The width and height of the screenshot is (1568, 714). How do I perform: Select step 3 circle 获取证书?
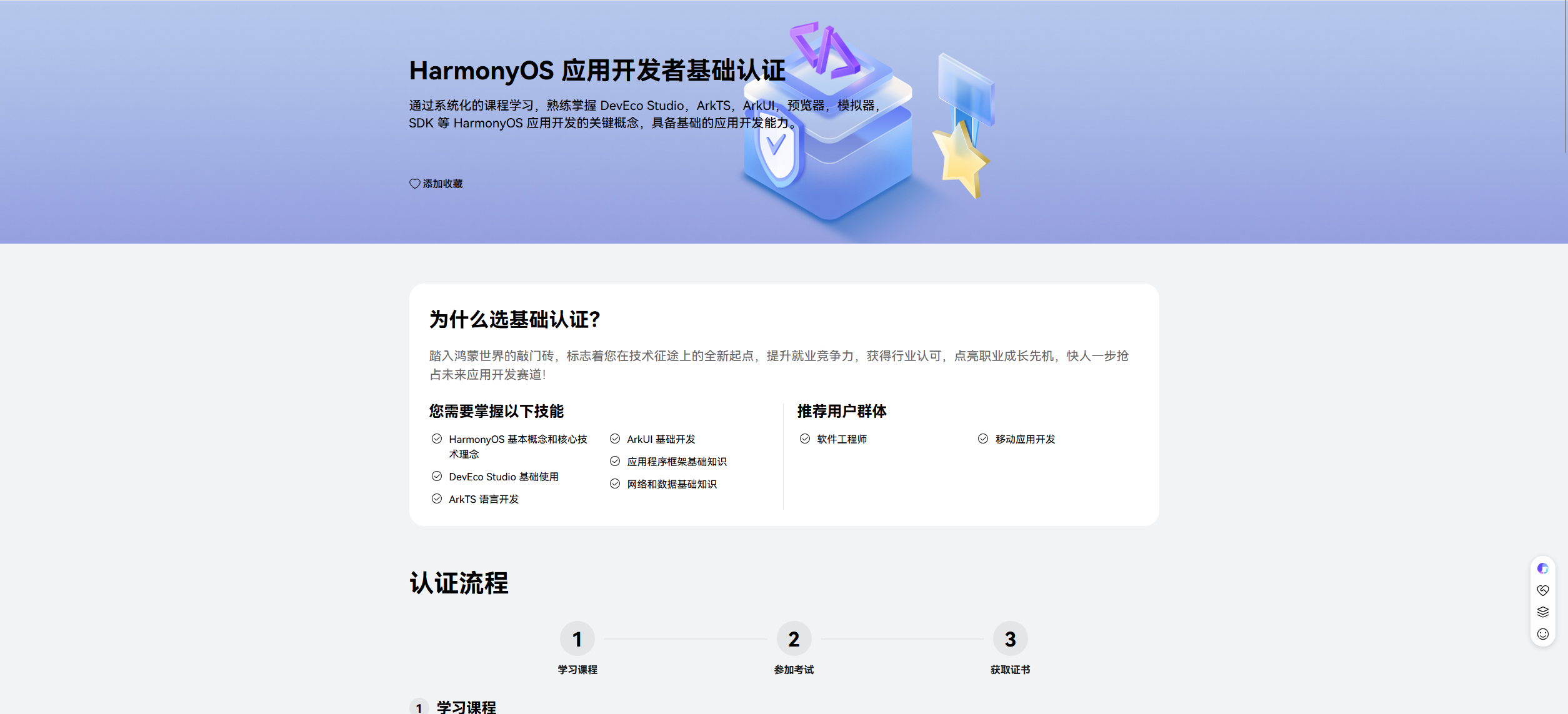click(1010, 638)
